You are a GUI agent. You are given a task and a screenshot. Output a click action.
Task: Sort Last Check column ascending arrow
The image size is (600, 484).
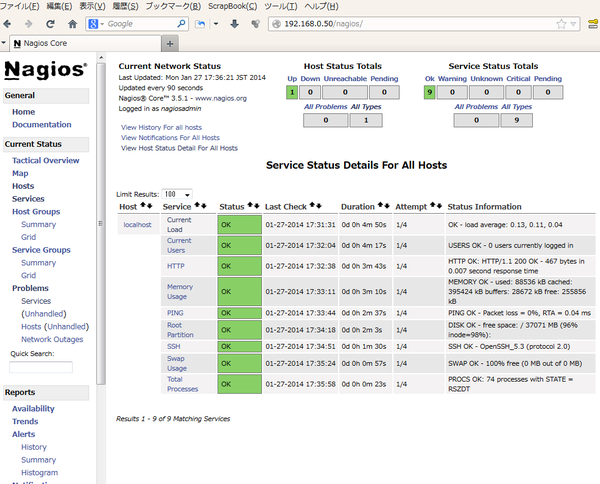coord(312,205)
